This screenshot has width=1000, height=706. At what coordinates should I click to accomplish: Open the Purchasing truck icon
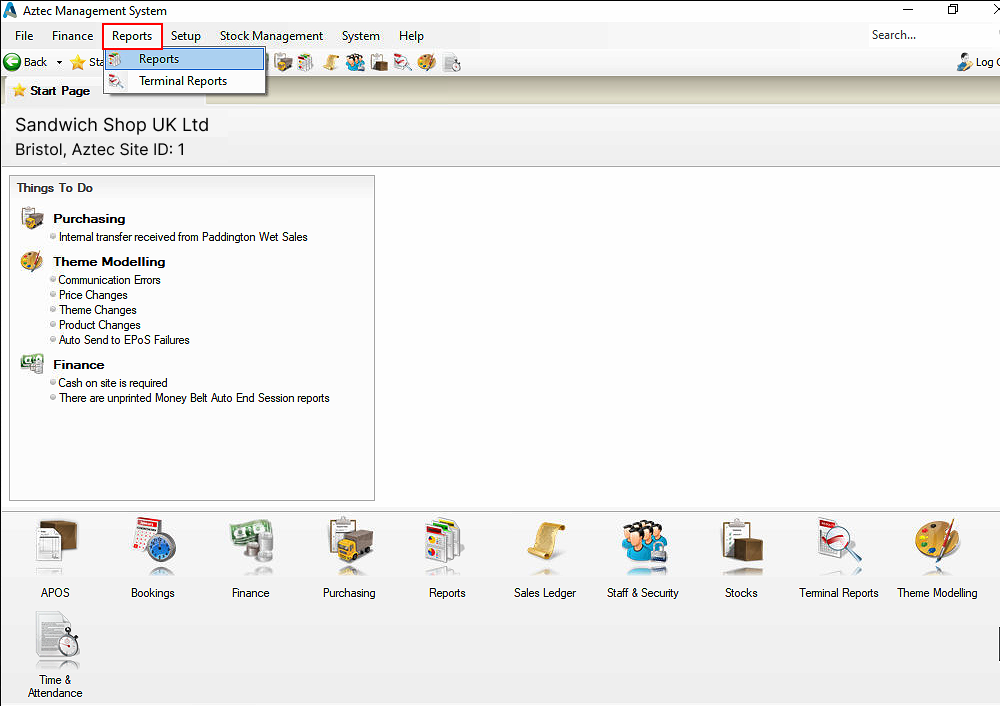pyautogui.click(x=349, y=547)
